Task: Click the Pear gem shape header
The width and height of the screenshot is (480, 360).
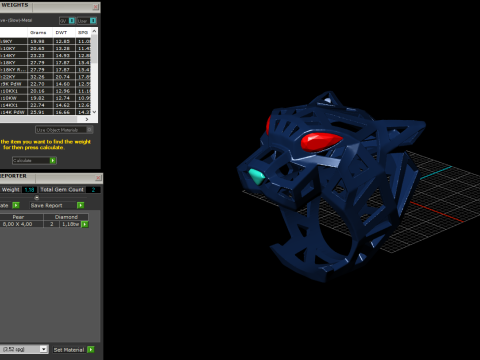Action: pos(18,217)
